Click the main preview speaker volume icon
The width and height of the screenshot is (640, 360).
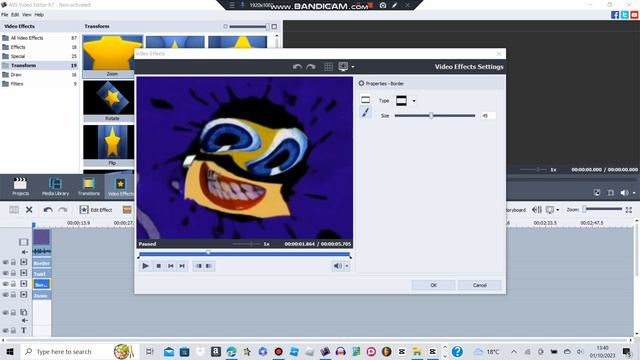[x=624, y=193]
